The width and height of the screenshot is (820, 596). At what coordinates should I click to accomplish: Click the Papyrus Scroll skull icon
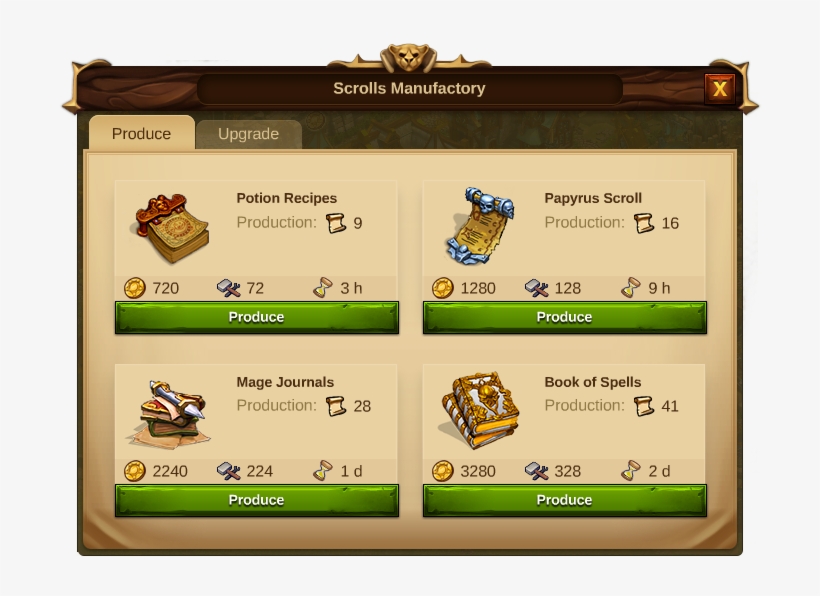coord(480,226)
